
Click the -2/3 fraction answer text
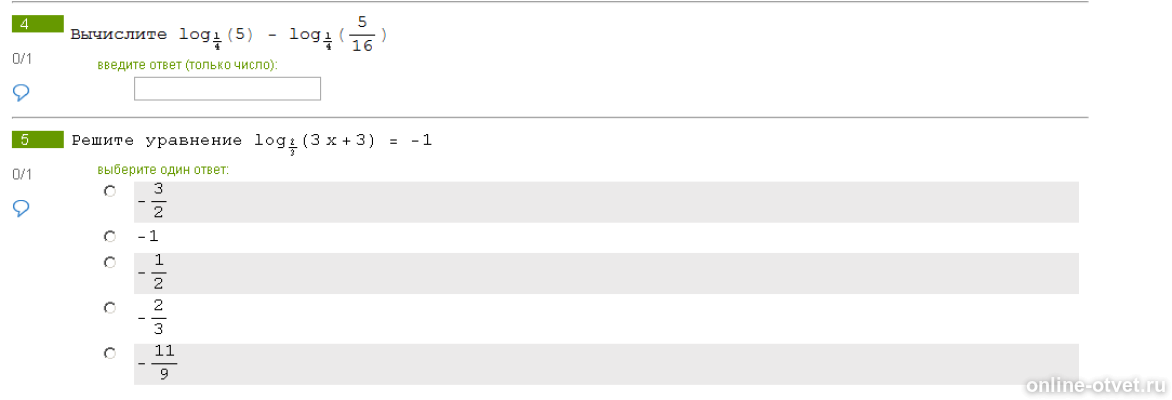pos(152,318)
